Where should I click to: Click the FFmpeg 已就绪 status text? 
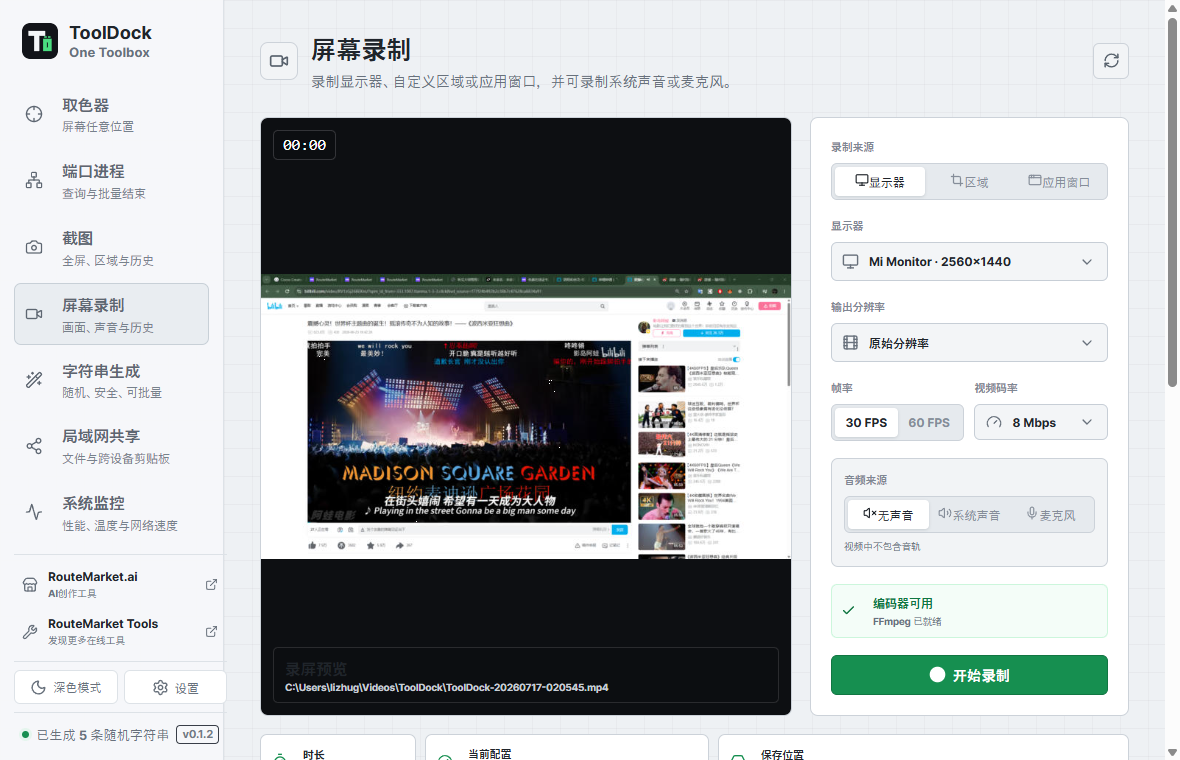(x=907, y=622)
